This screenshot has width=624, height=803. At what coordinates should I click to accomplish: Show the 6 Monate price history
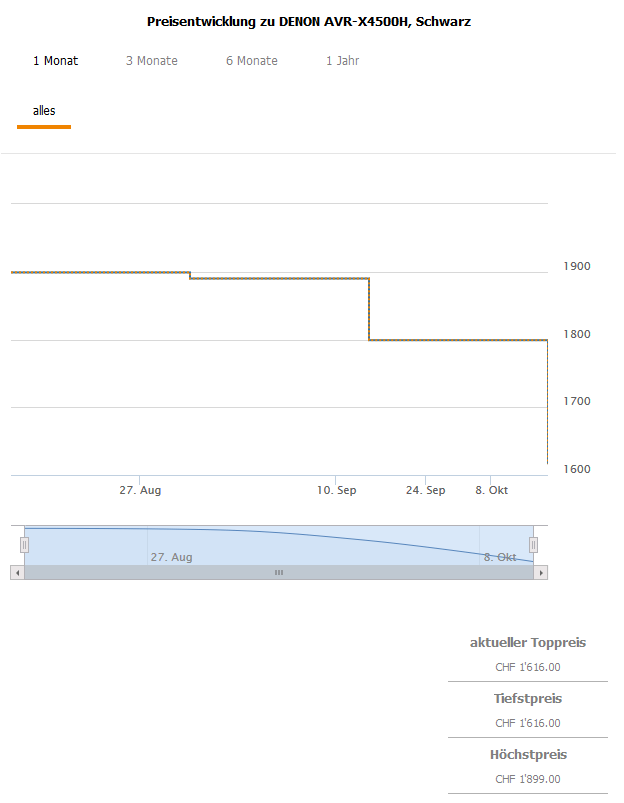click(x=252, y=61)
